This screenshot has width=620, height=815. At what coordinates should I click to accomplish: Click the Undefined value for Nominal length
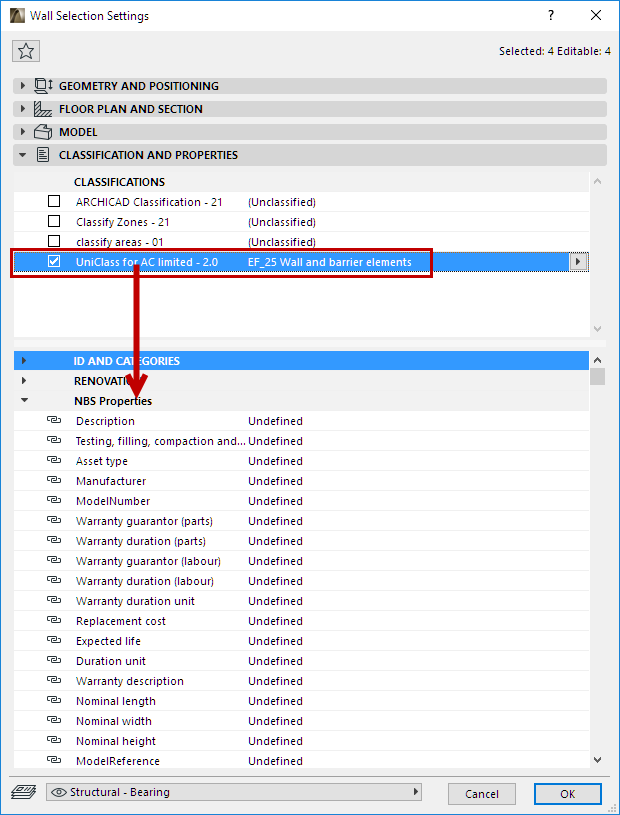click(x=275, y=701)
